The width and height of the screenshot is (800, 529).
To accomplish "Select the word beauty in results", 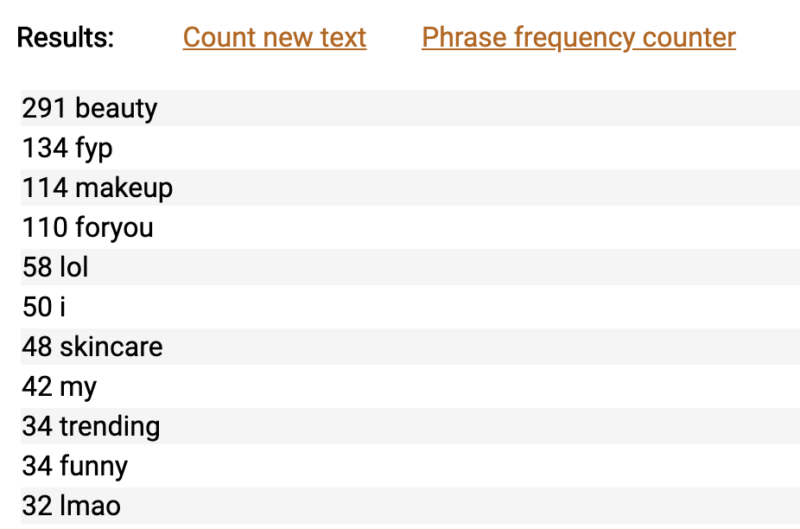I will pos(116,108).
